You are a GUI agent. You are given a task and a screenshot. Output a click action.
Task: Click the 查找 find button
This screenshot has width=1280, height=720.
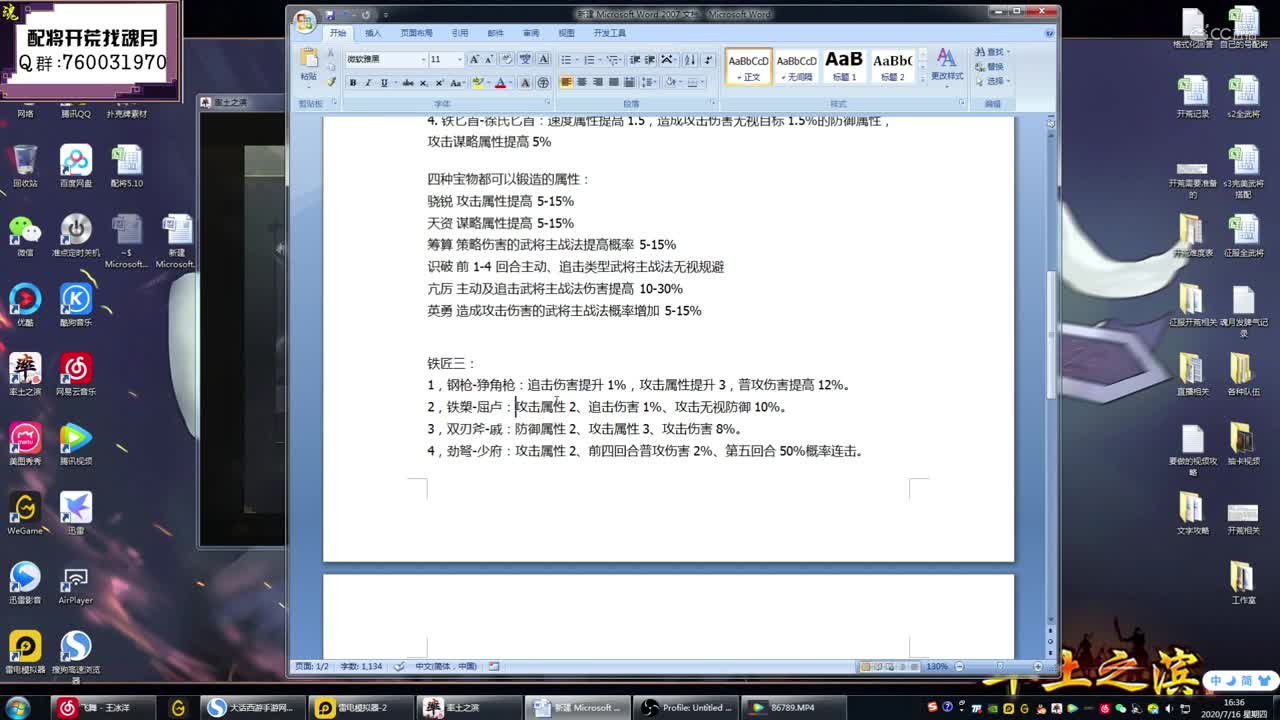[992, 52]
